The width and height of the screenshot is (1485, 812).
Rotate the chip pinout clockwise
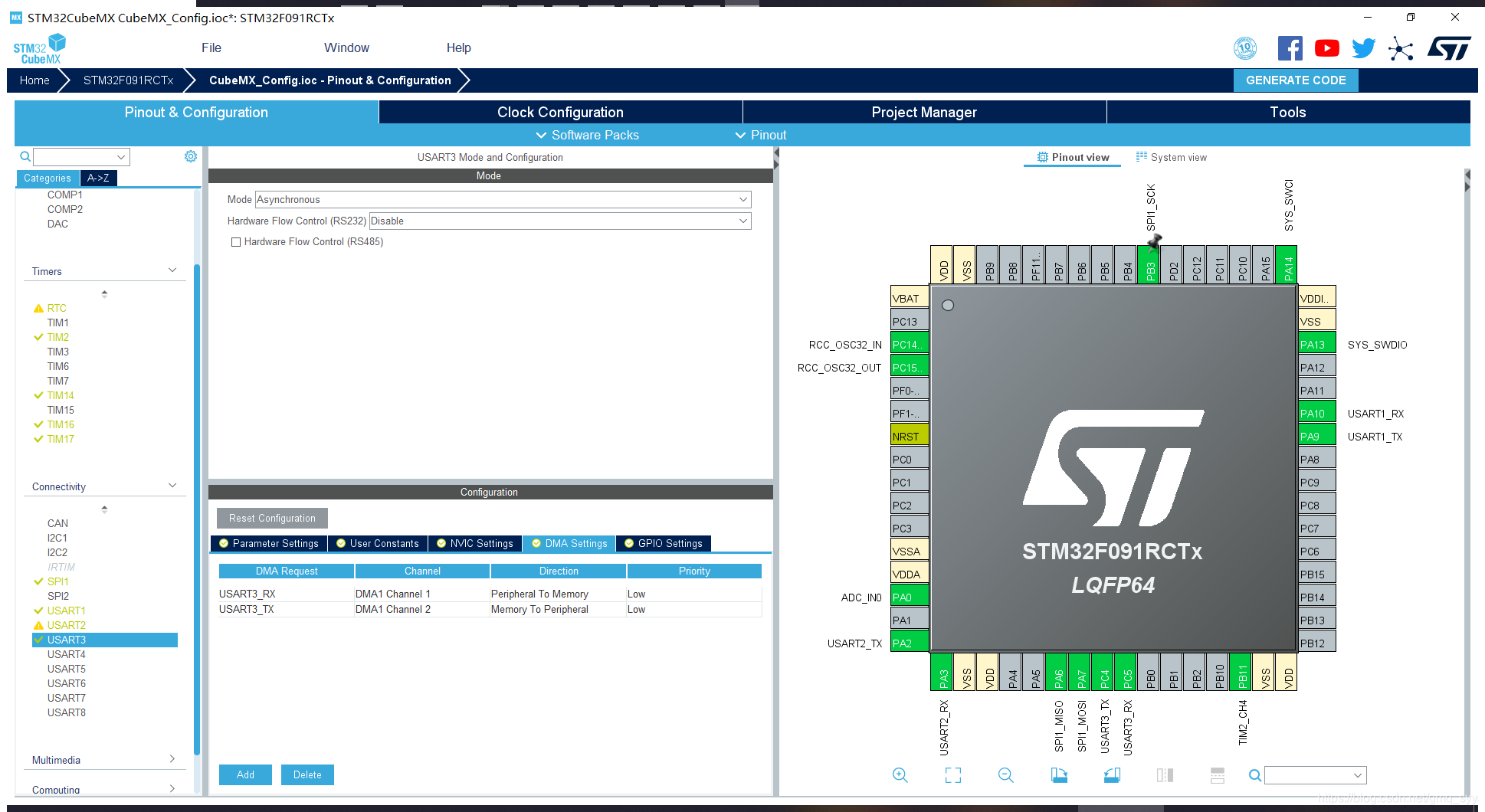coord(1059,775)
